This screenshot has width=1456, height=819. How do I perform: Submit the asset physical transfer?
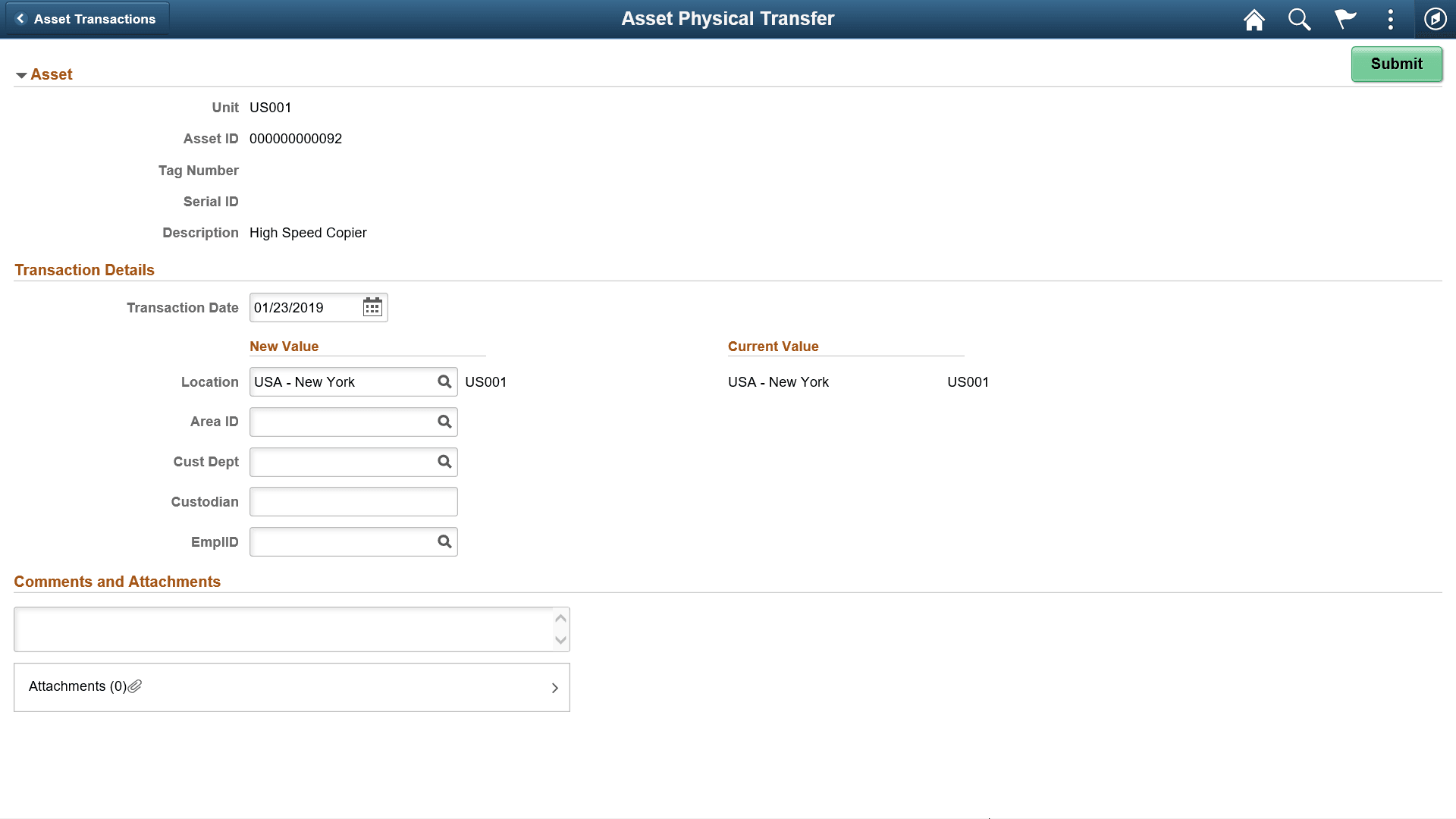[x=1396, y=64]
